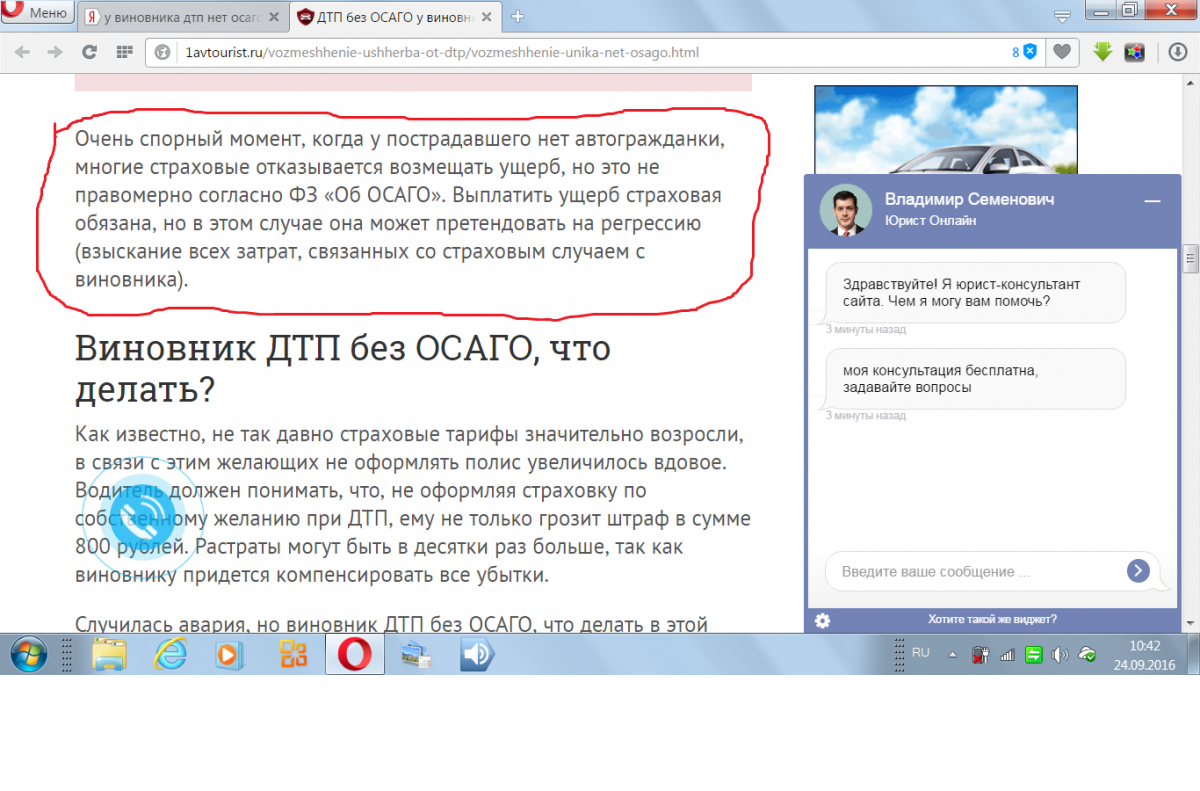
Task: Open the Opera Меню button
Action: click(x=37, y=13)
